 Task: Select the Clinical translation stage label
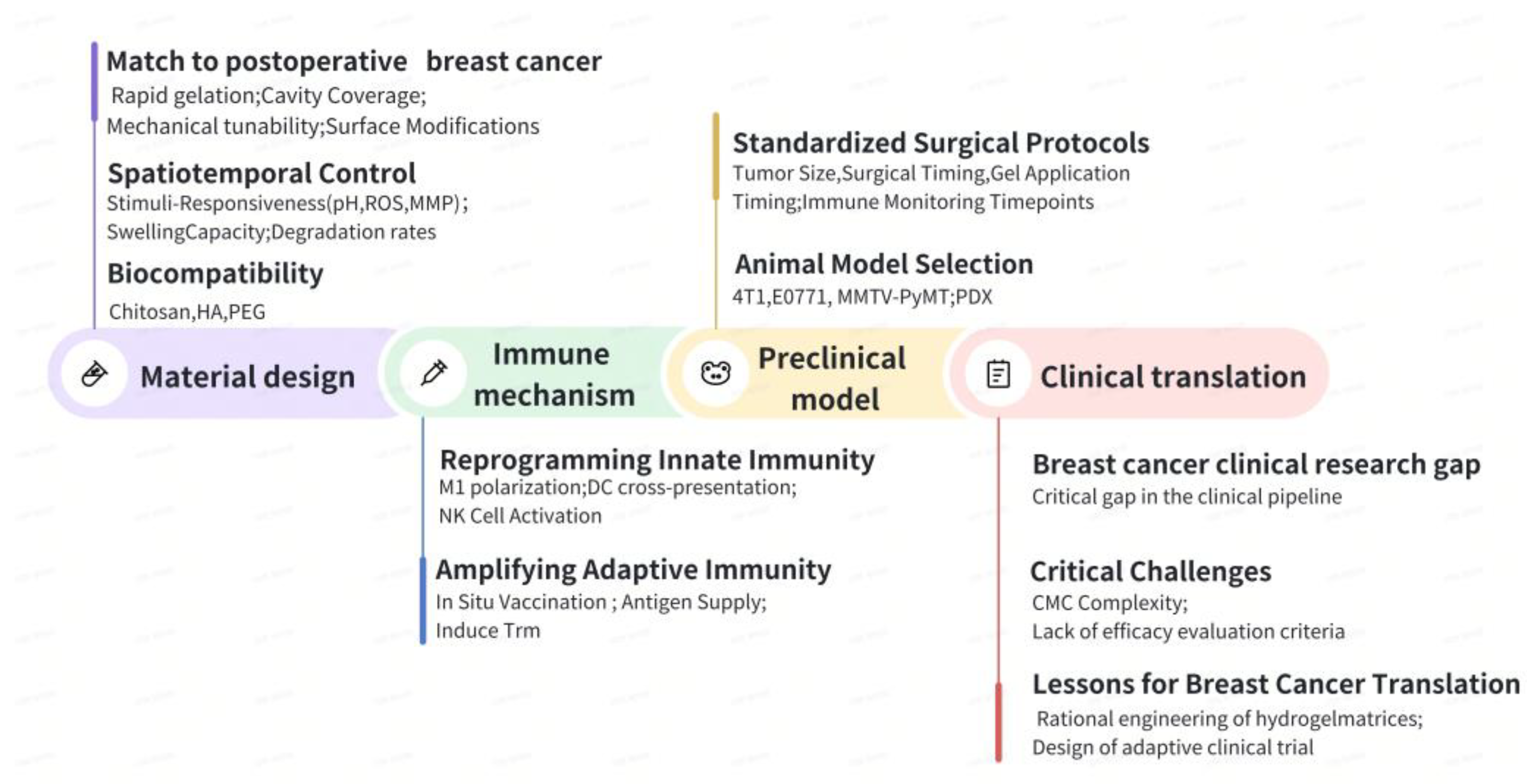(x=1173, y=377)
